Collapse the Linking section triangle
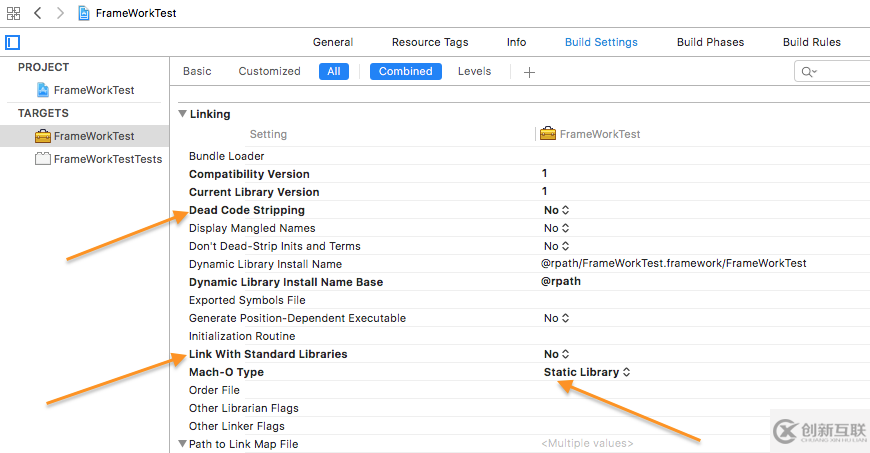870x453 pixels. coord(182,114)
